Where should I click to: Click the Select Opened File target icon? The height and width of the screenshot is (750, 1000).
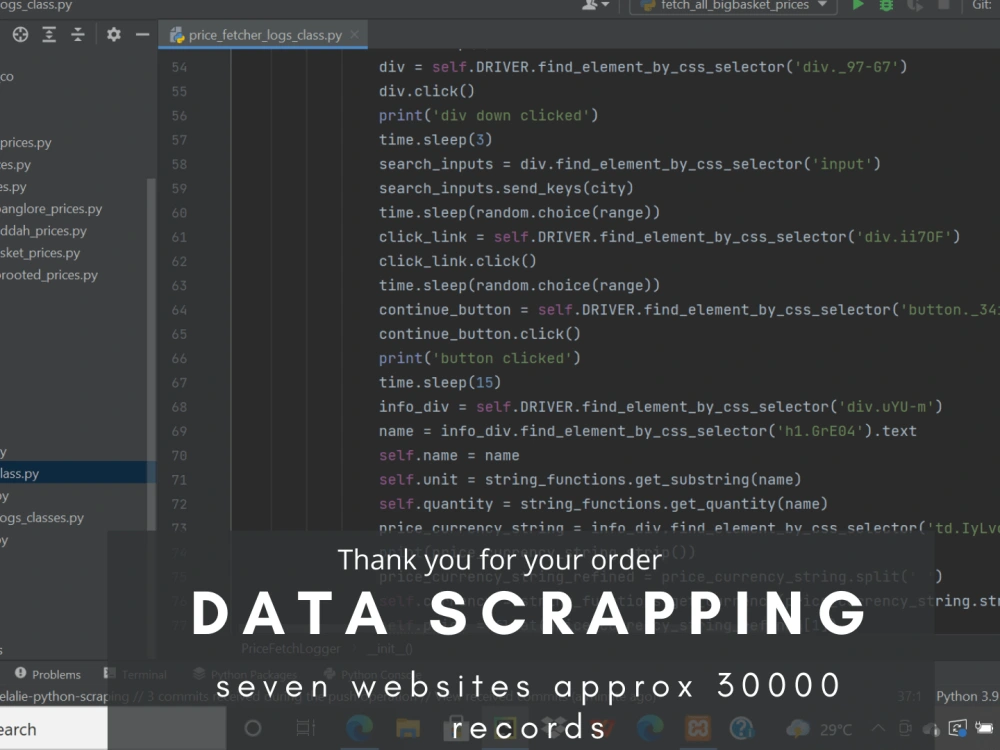click(20, 34)
